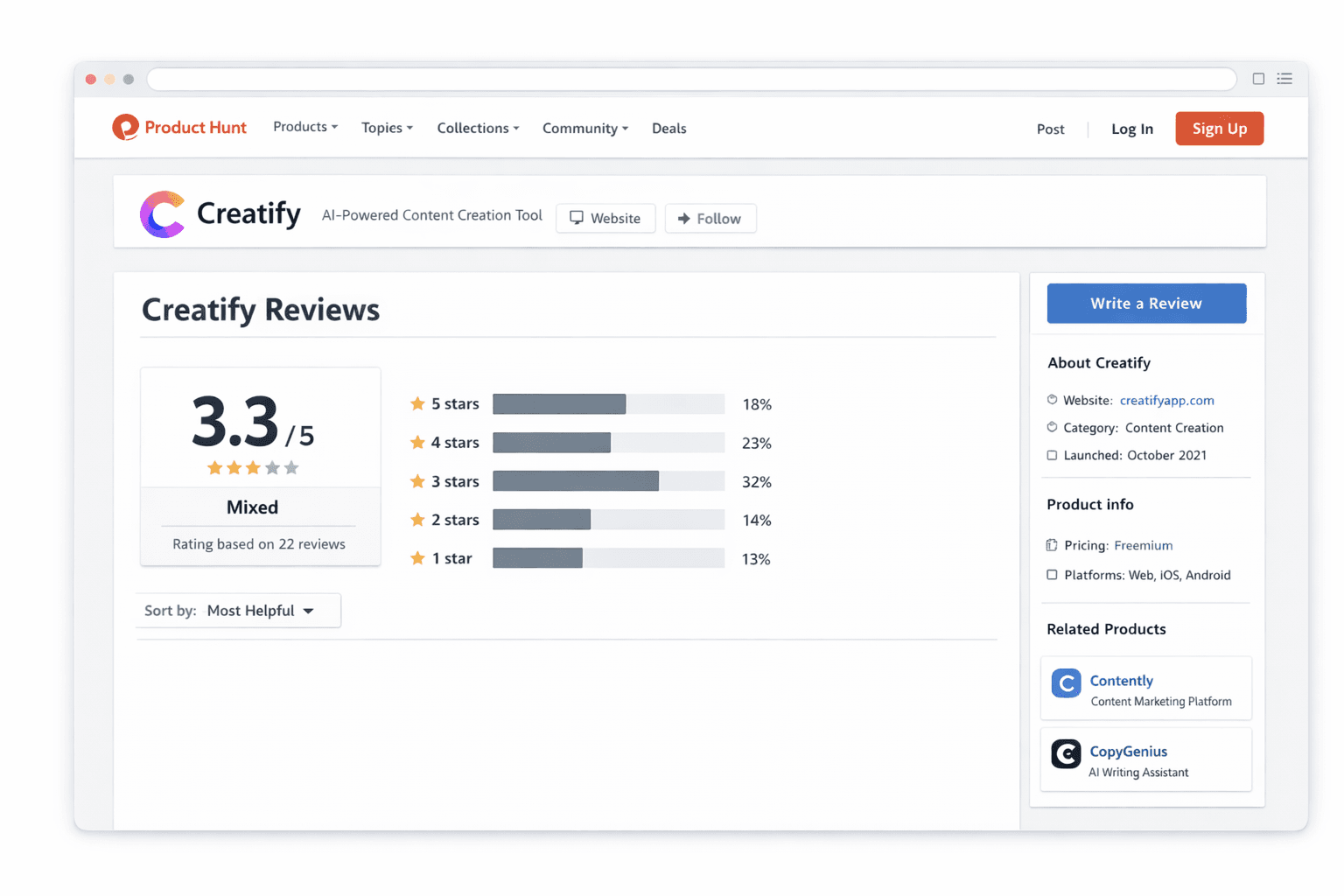Click the Platforms device icon
Screen dimensions: 1344x896
click(1052, 575)
